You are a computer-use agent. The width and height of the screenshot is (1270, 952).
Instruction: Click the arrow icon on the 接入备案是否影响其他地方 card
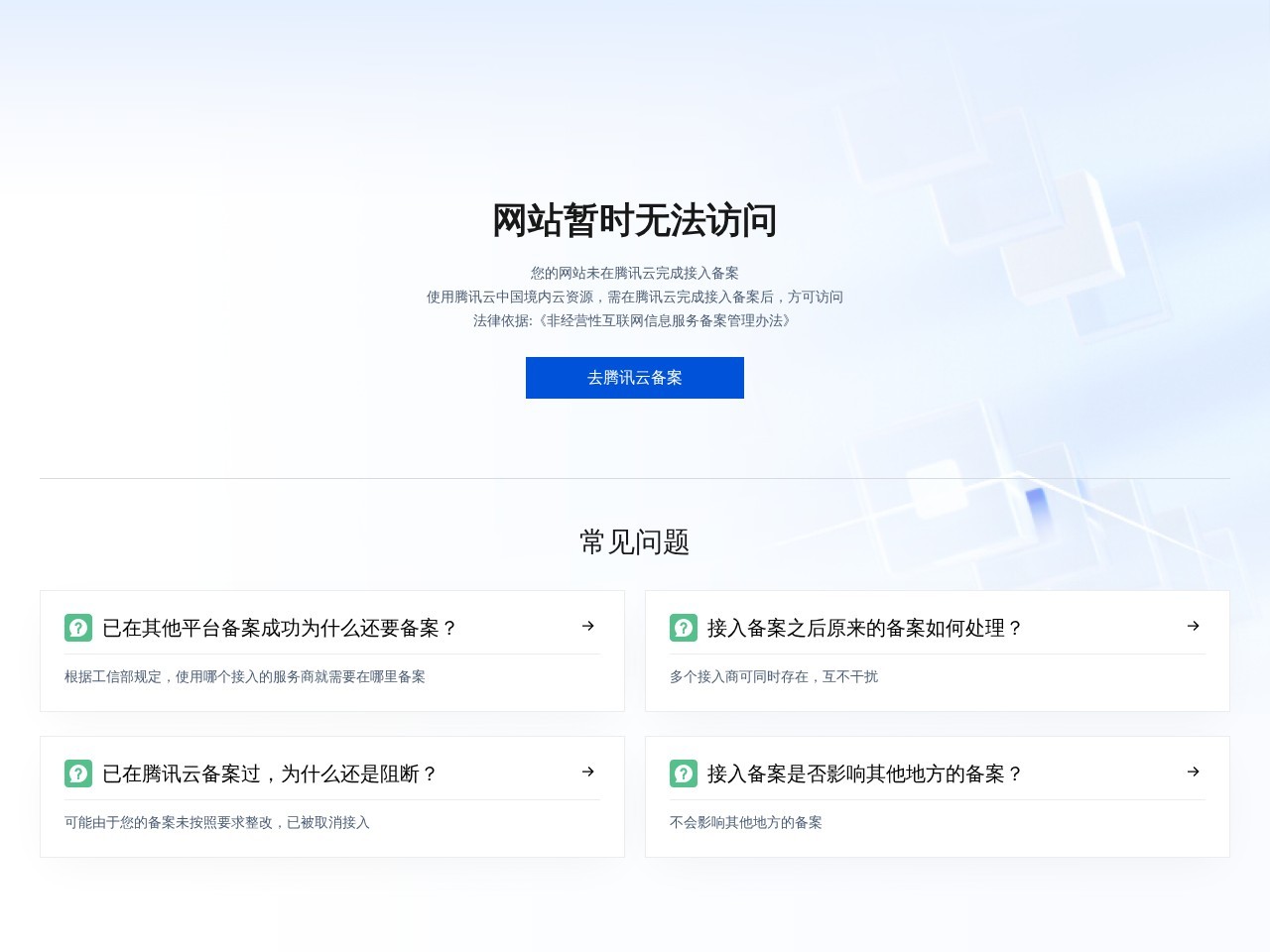(1194, 773)
